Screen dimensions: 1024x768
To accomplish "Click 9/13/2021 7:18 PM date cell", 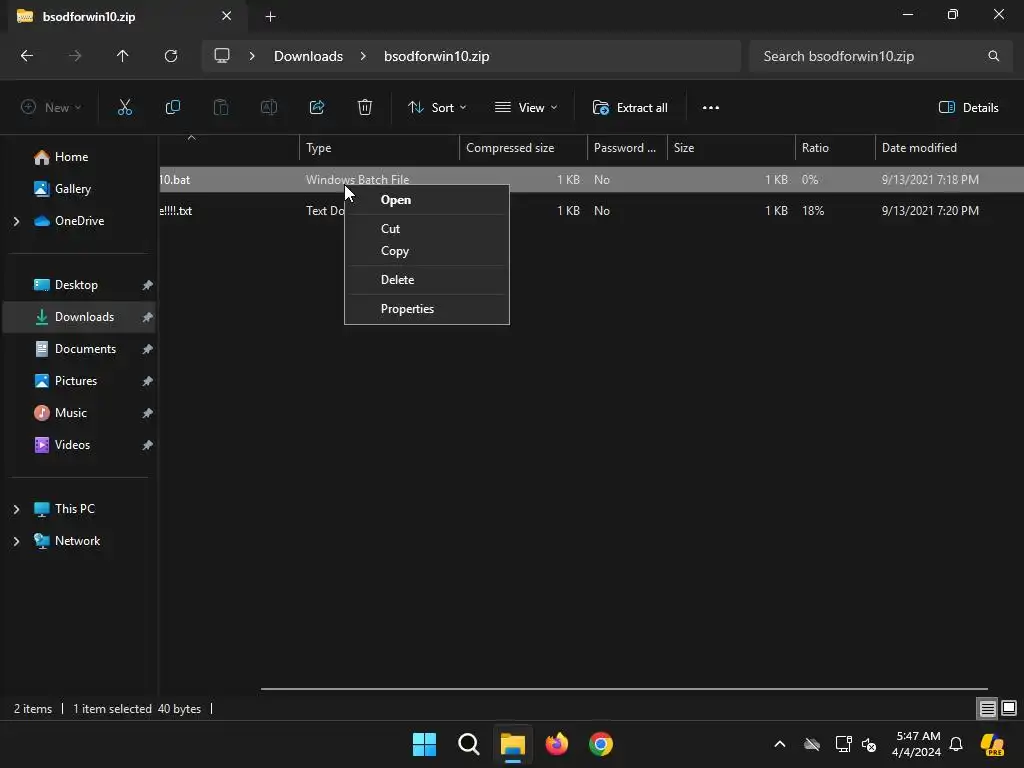I will (x=930, y=180).
